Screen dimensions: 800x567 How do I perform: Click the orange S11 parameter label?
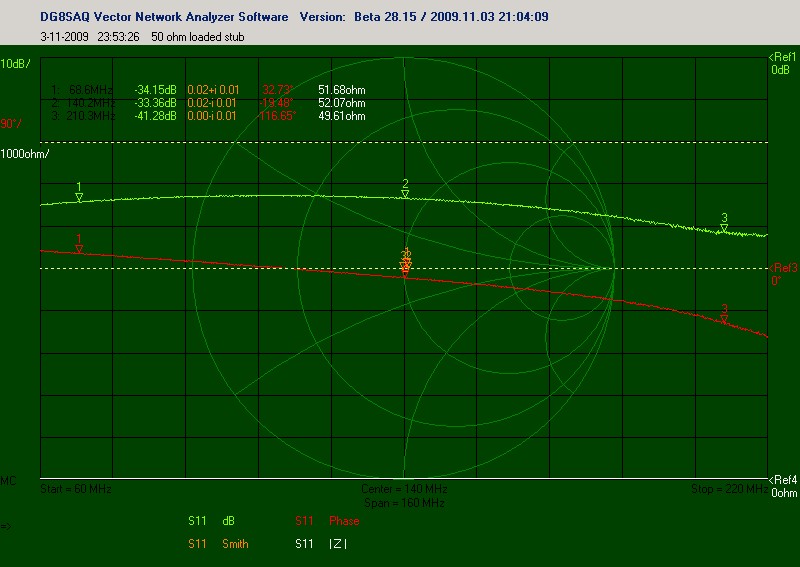click(x=197, y=544)
